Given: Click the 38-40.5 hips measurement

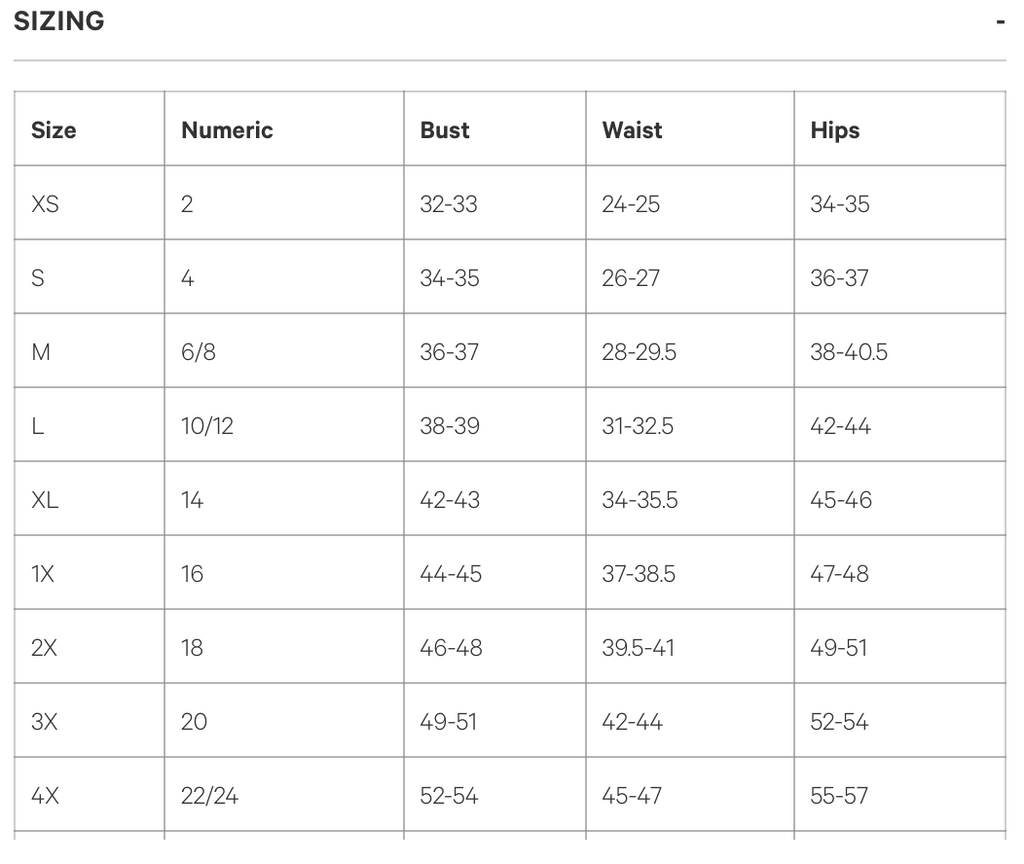Looking at the screenshot, I should (x=849, y=352).
